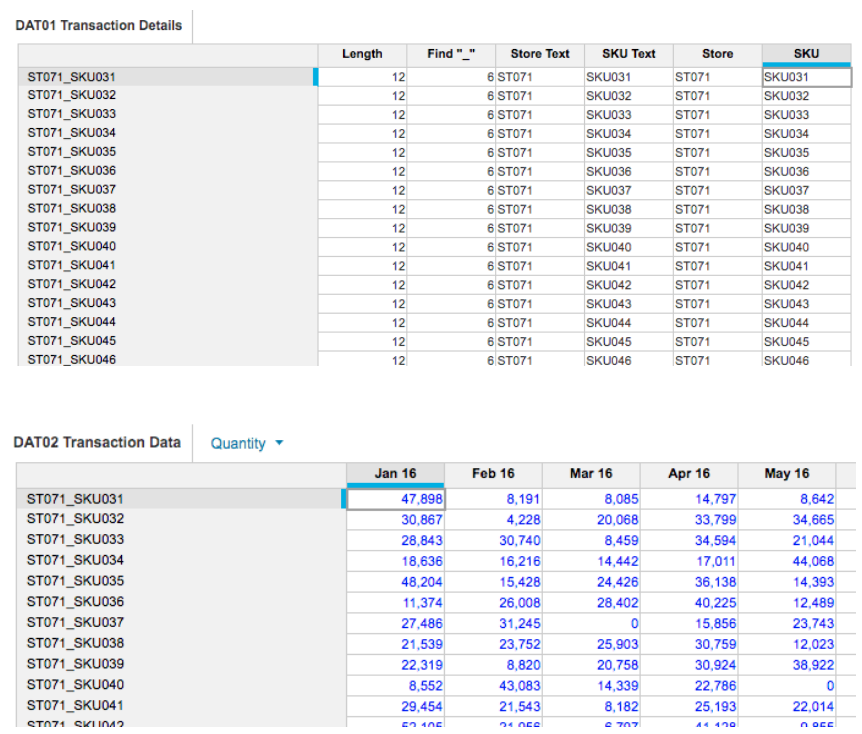Select the Store column header
This screenshot has width=862, height=734.
[717, 54]
